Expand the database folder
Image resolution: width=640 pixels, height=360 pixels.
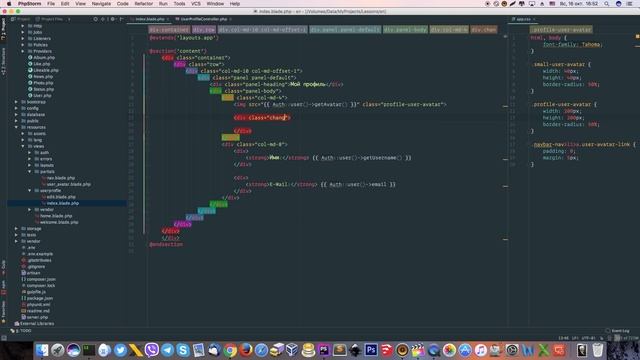pyautogui.click(x=16, y=115)
